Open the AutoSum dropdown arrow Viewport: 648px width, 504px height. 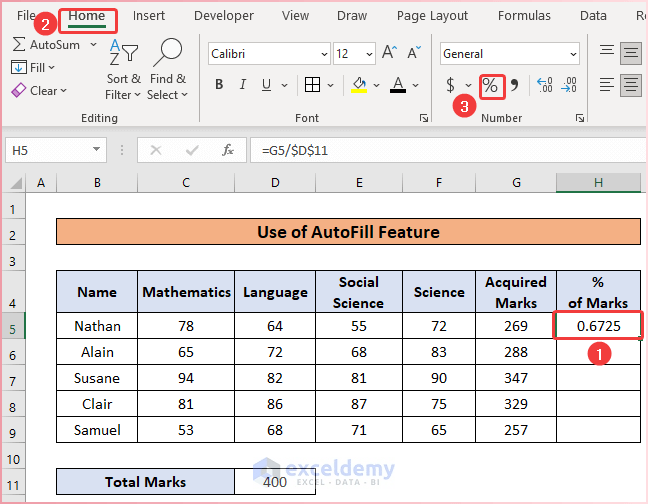[93, 45]
